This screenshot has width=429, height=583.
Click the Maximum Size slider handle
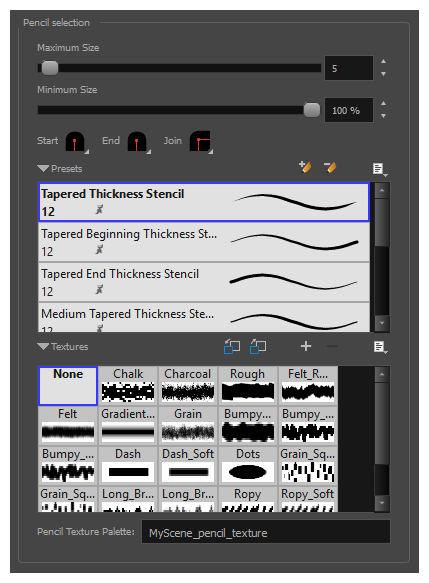tap(50, 68)
